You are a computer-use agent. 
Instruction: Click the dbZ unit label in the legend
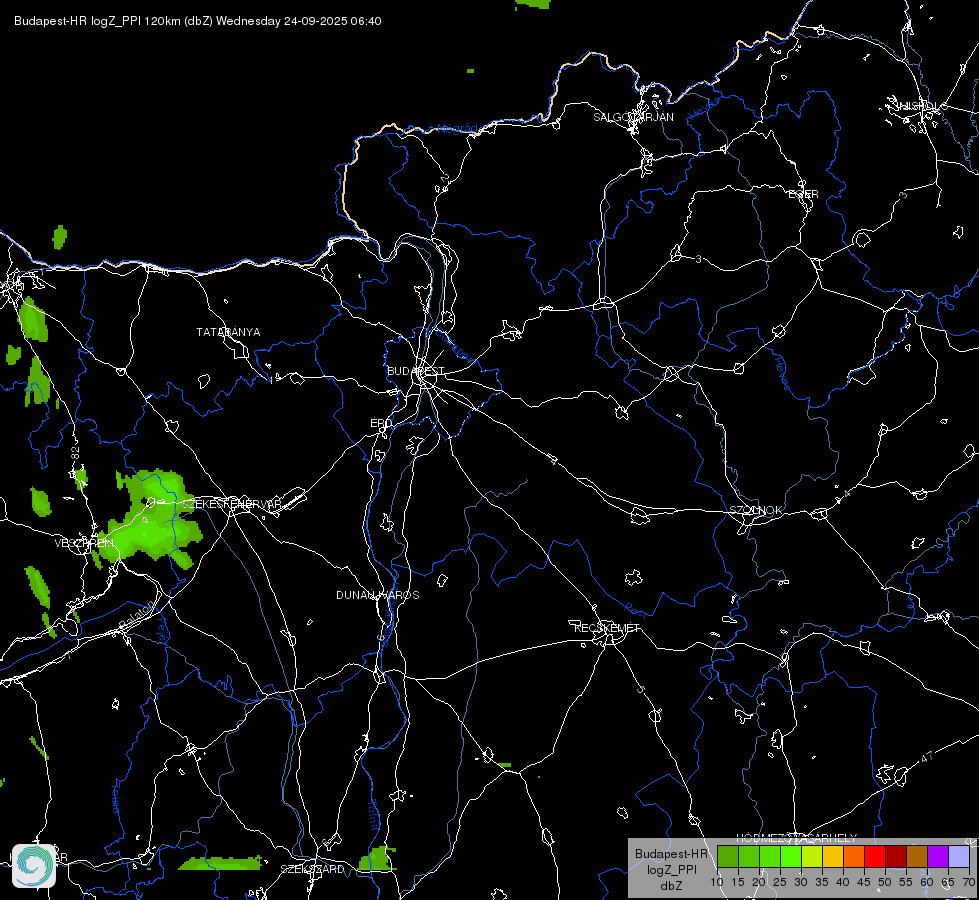(x=672, y=886)
